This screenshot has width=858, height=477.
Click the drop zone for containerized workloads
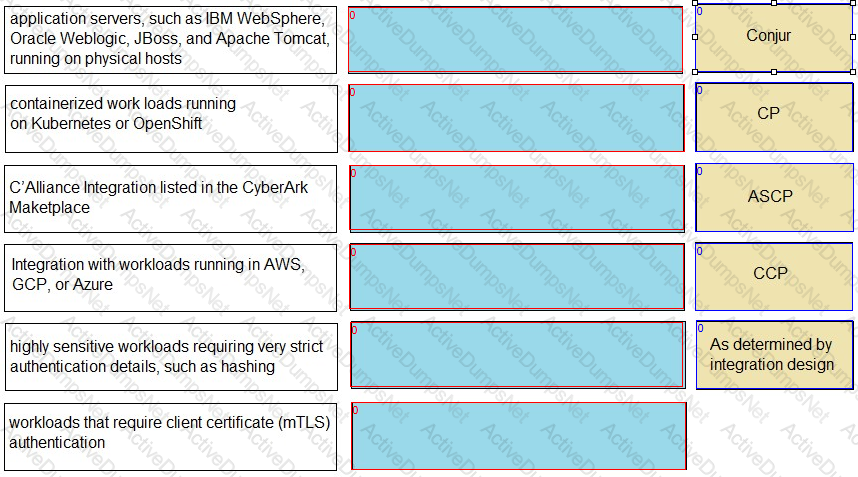tap(516, 118)
